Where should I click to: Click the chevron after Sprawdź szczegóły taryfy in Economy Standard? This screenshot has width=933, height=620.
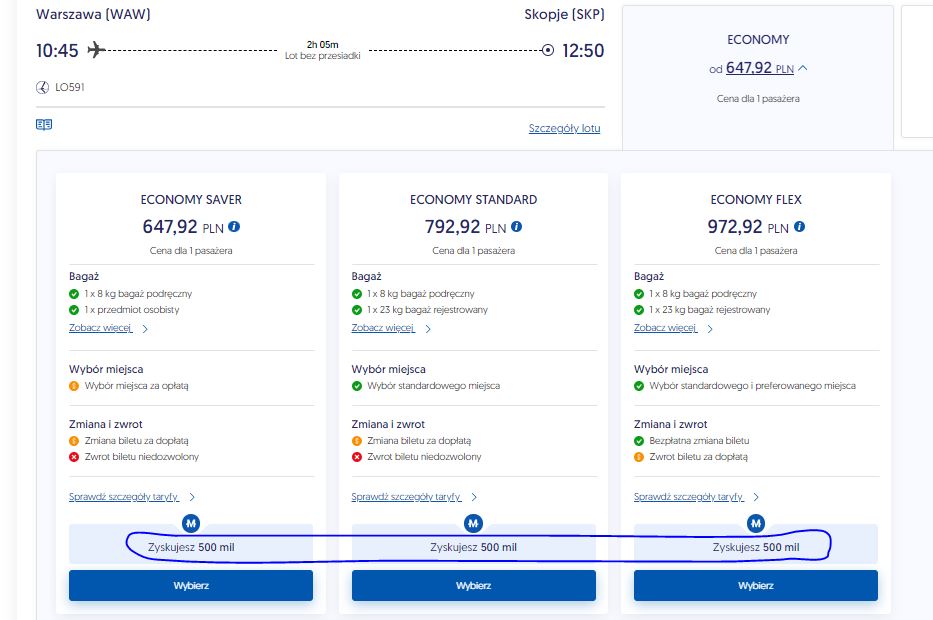coord(474,497)
